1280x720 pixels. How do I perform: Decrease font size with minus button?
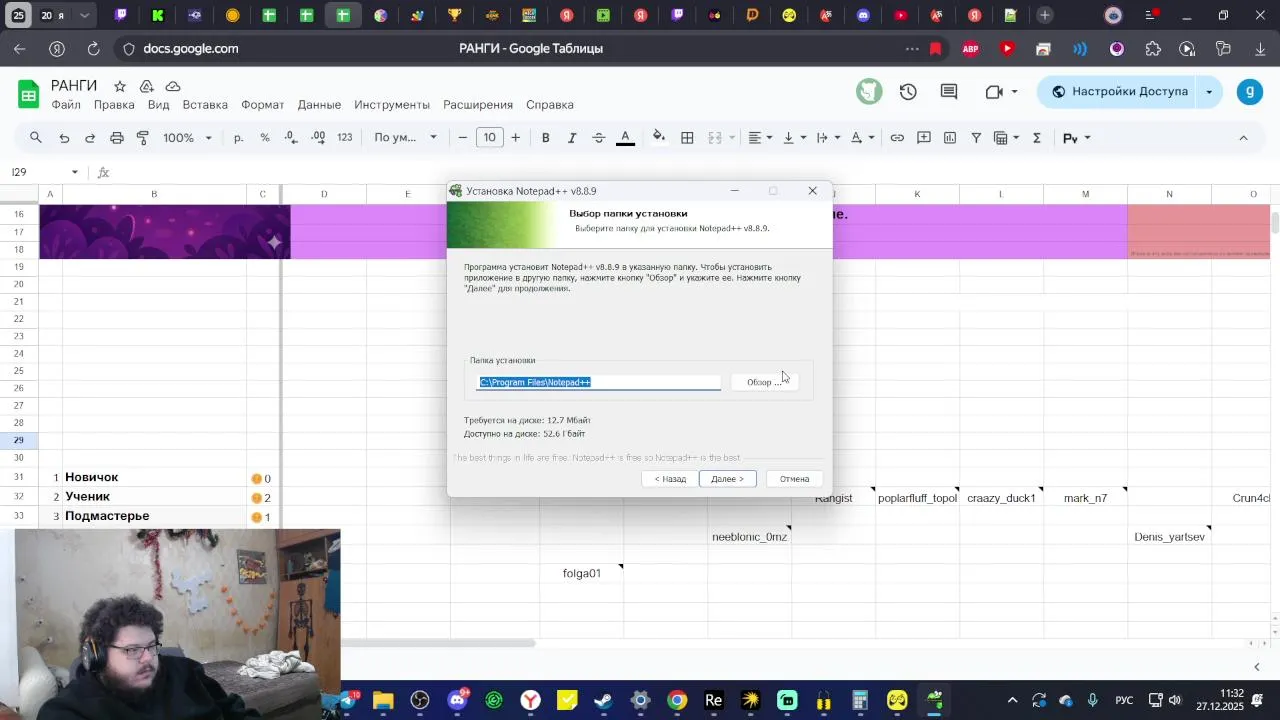pyautogui.click(x=462, y=138)
